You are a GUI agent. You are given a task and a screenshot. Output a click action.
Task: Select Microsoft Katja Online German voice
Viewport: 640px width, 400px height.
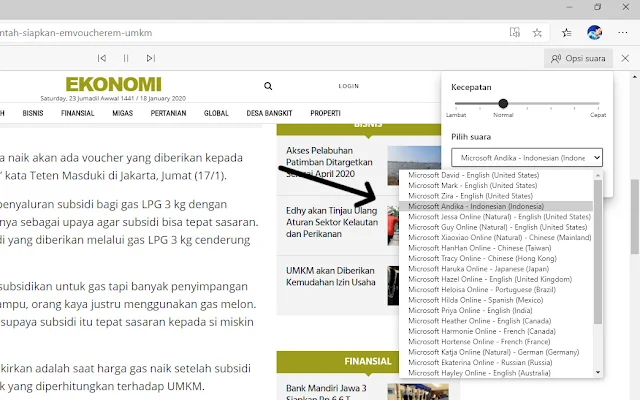[x=496, y=352]
